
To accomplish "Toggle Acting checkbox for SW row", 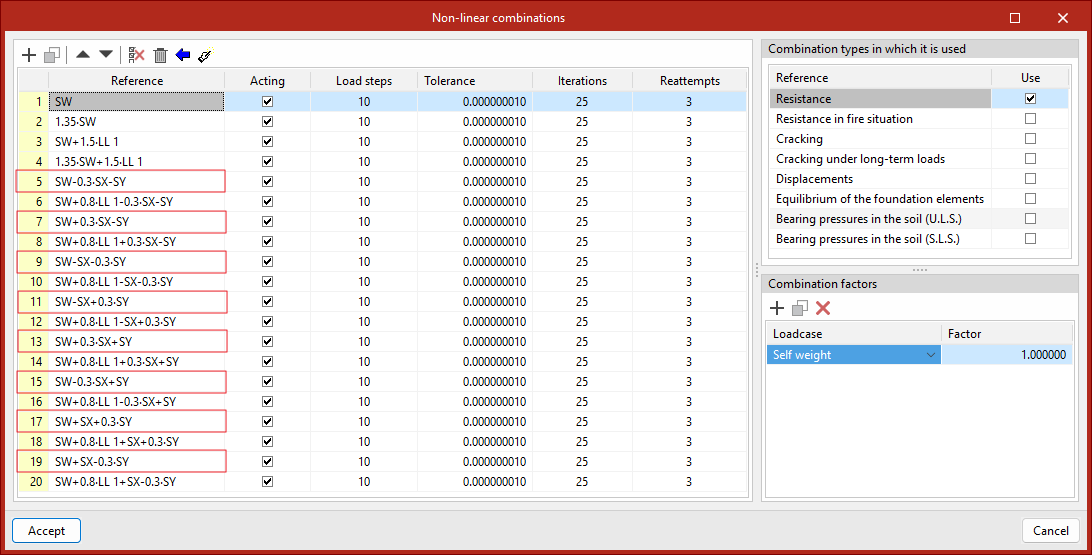I will 267,102.
